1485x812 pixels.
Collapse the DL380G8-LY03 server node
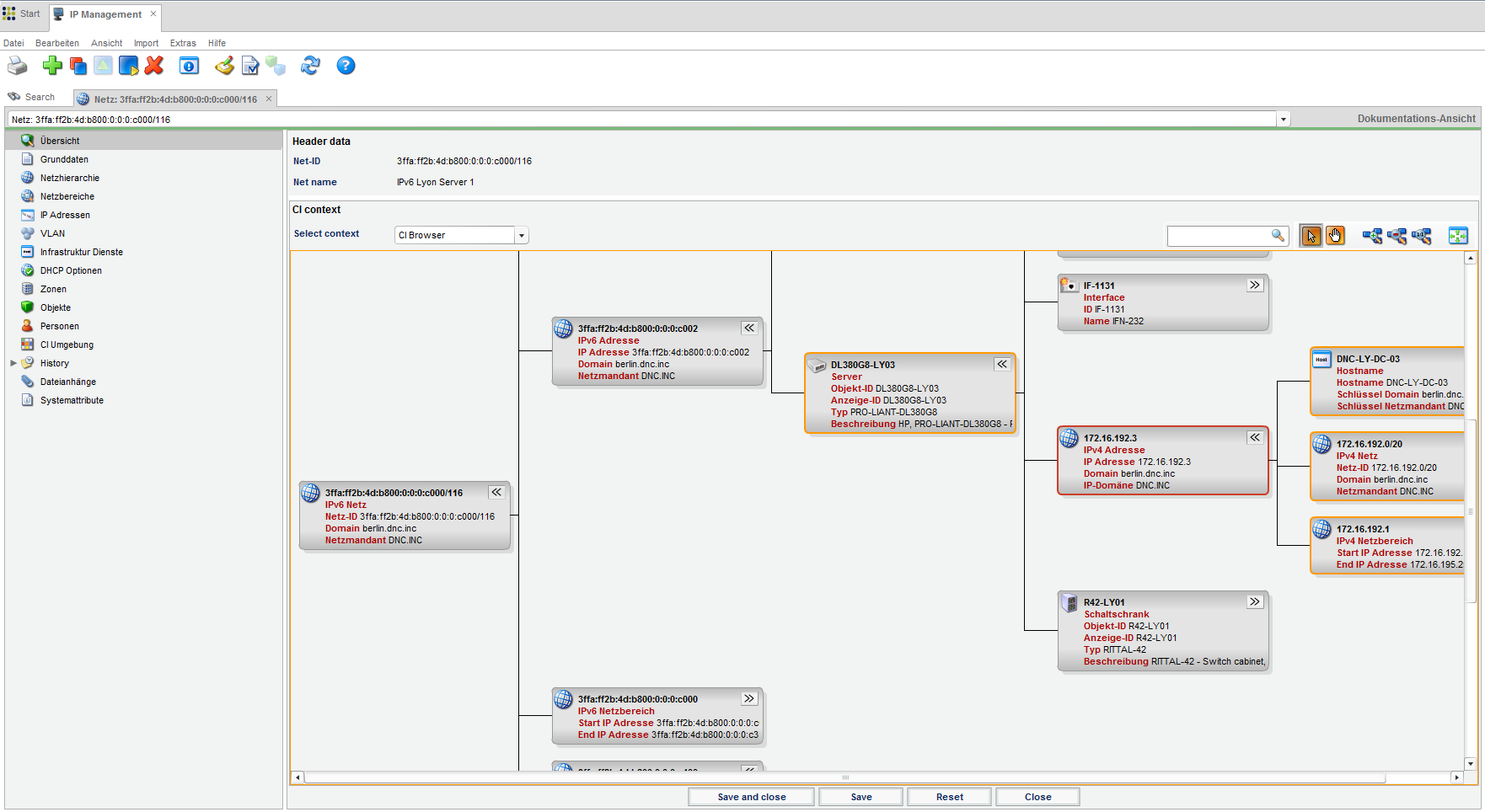click(1002, 364)
